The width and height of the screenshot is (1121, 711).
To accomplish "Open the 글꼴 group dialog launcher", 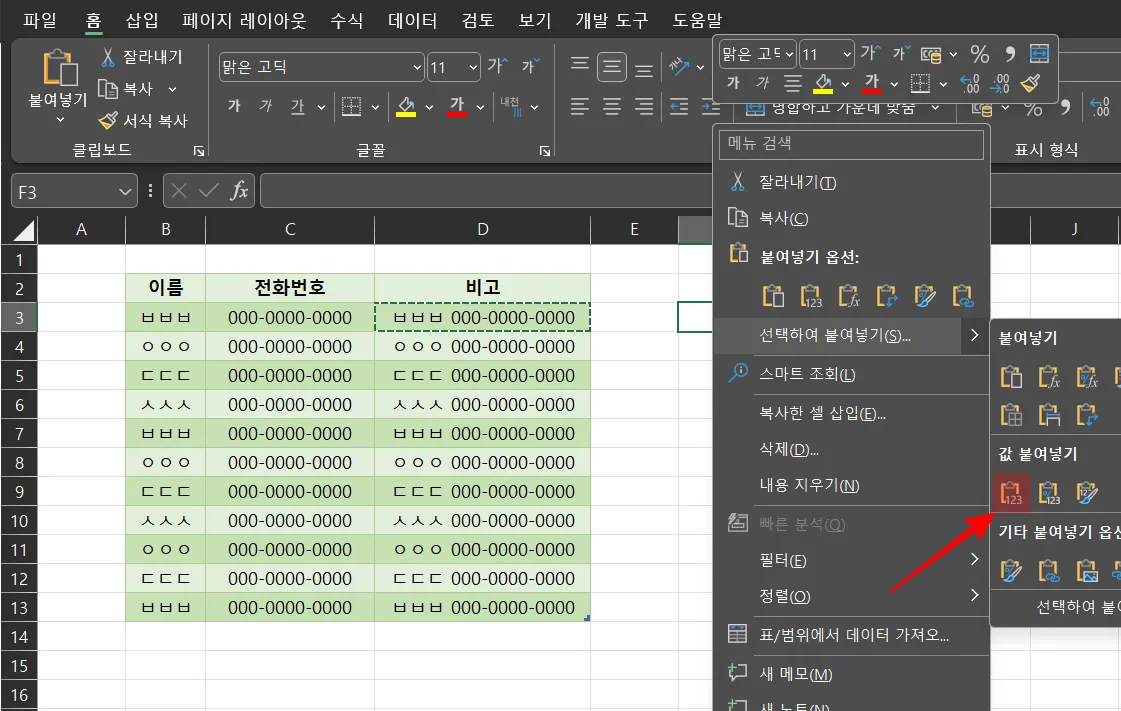I will point(545,151).
